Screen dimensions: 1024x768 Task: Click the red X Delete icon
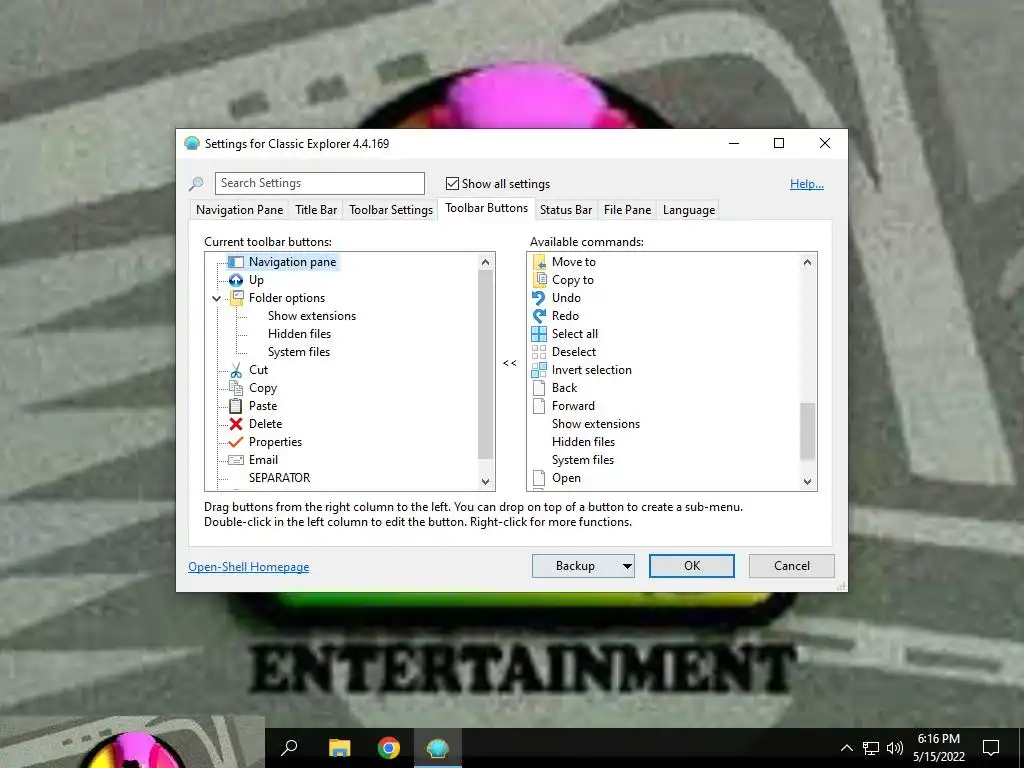click(x=236, y=424)
